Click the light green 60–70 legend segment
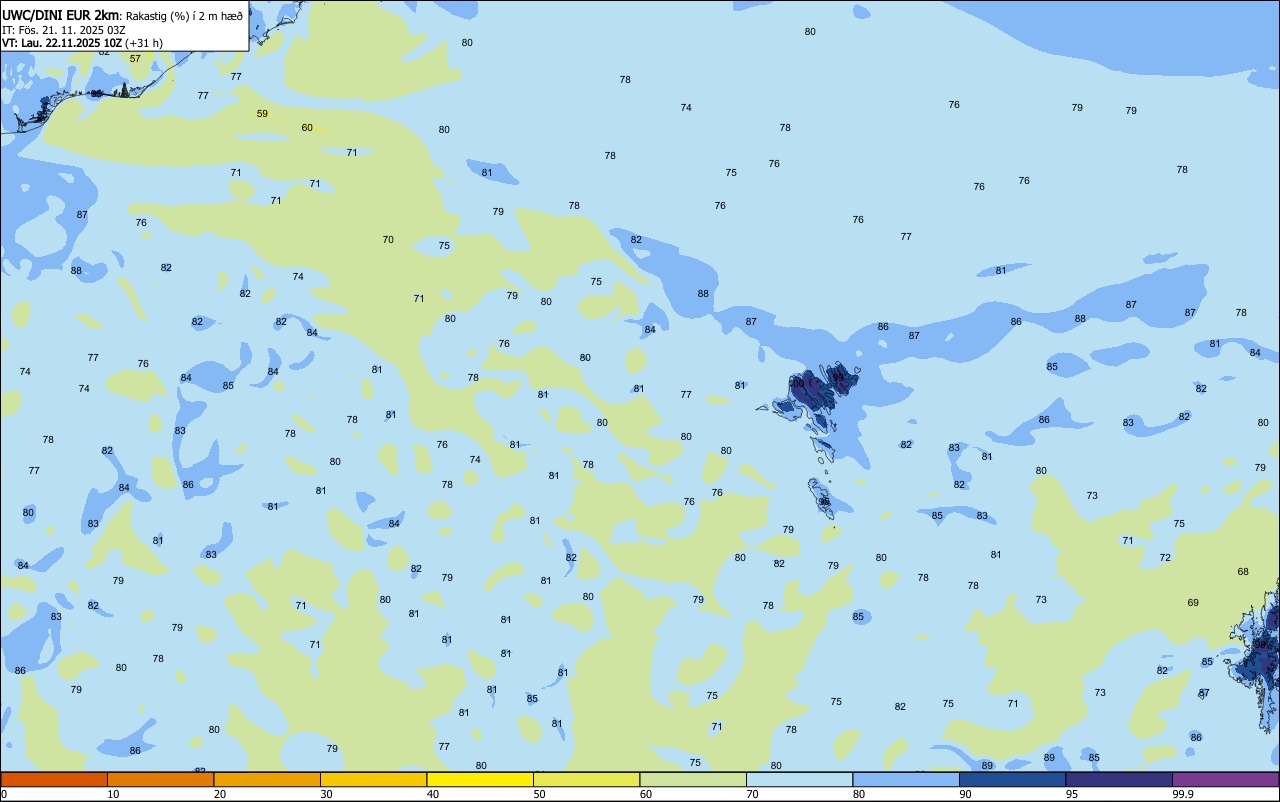Image resolution: width=1280 pixels, height=802 pixels. pyautogui.click(x=693, y=779)
